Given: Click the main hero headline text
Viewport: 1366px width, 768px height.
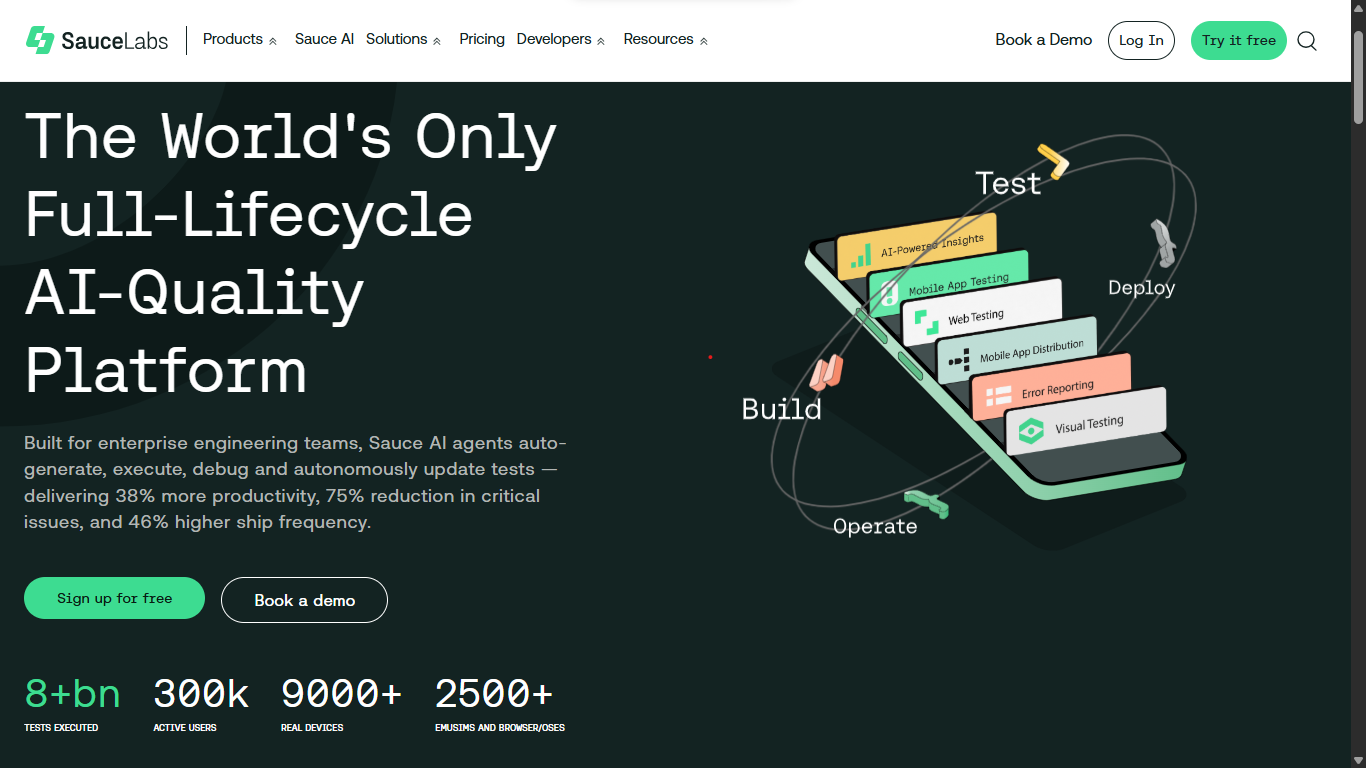Looking at the screenshot, I should pos(291,252).
